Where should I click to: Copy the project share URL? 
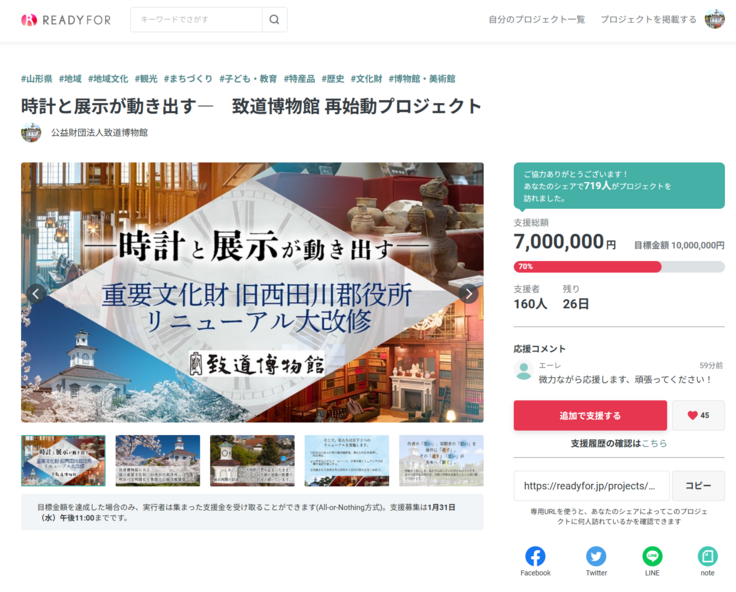(698, 486)
